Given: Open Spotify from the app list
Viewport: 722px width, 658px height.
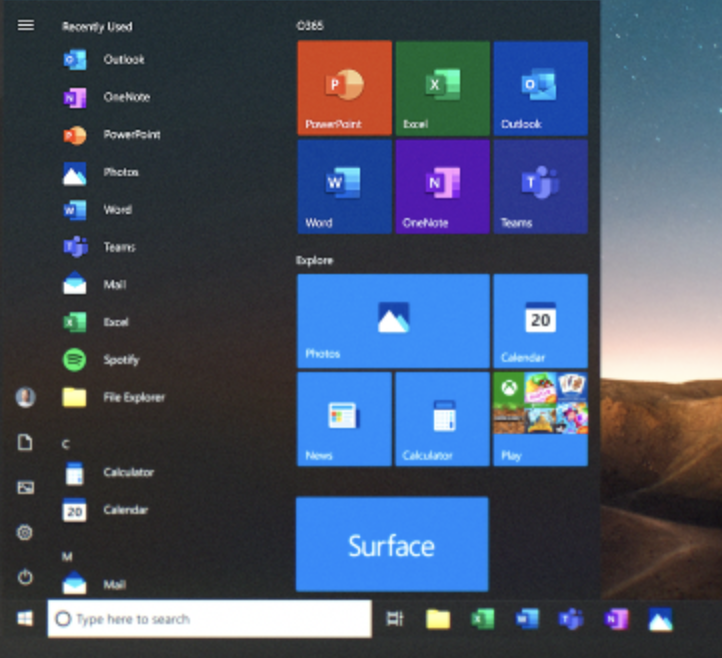Looking at the screenshot, I should click(101, 360).
